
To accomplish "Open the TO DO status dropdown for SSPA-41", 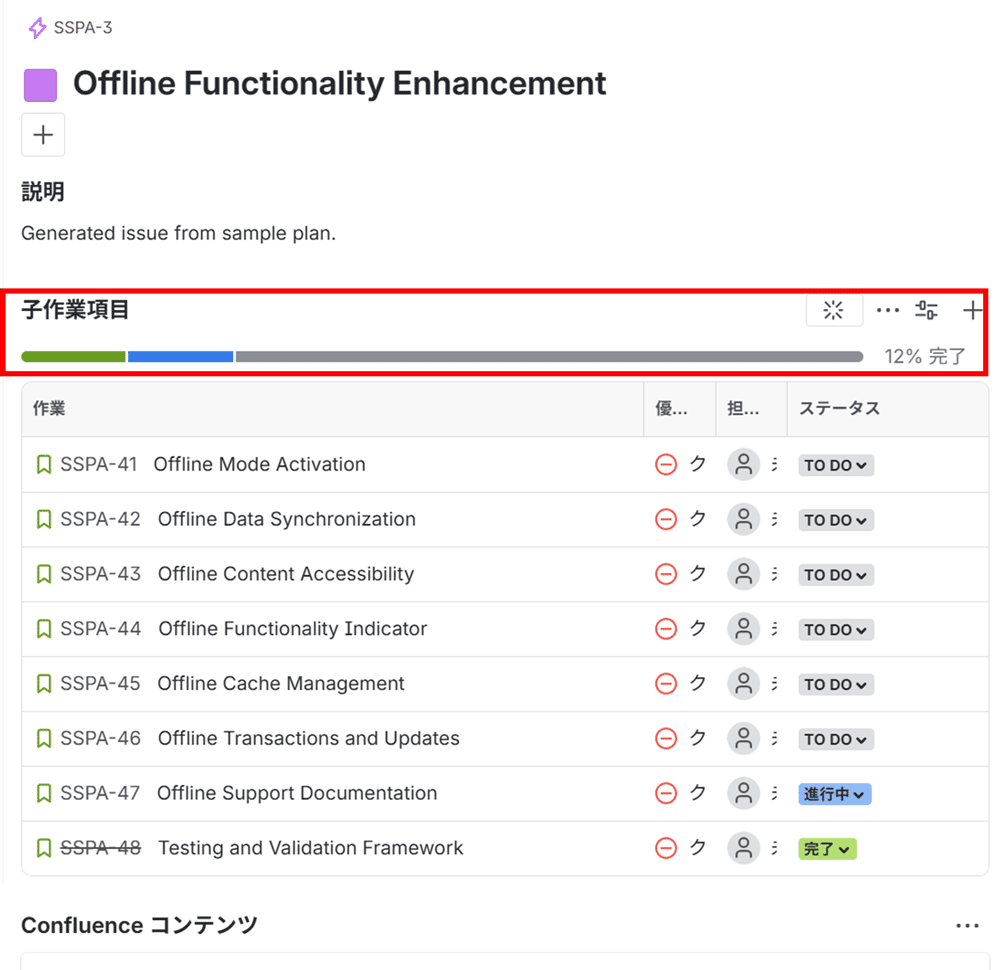I will (835, 464).
